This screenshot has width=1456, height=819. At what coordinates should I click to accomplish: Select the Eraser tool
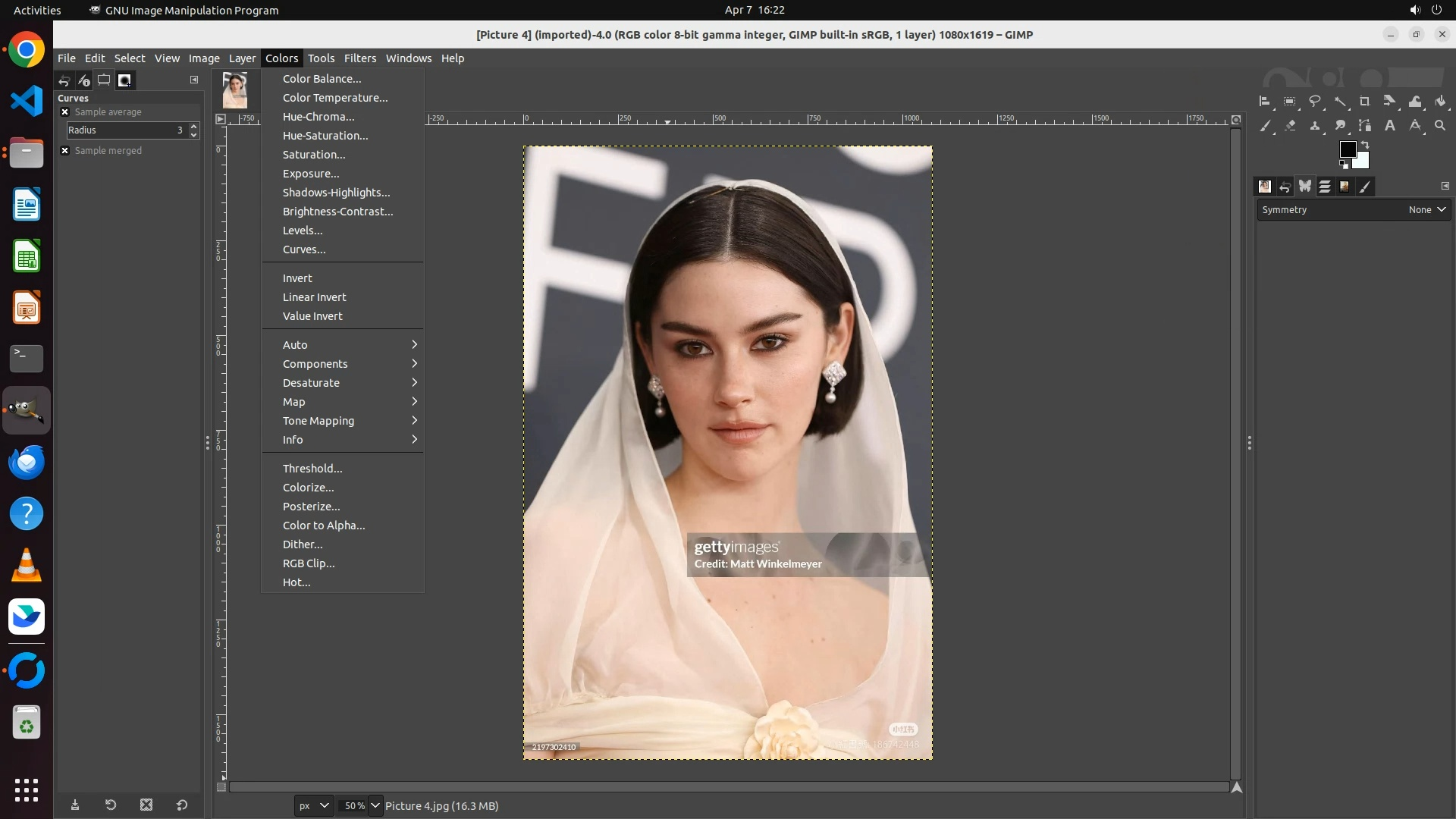point(1290,126)
